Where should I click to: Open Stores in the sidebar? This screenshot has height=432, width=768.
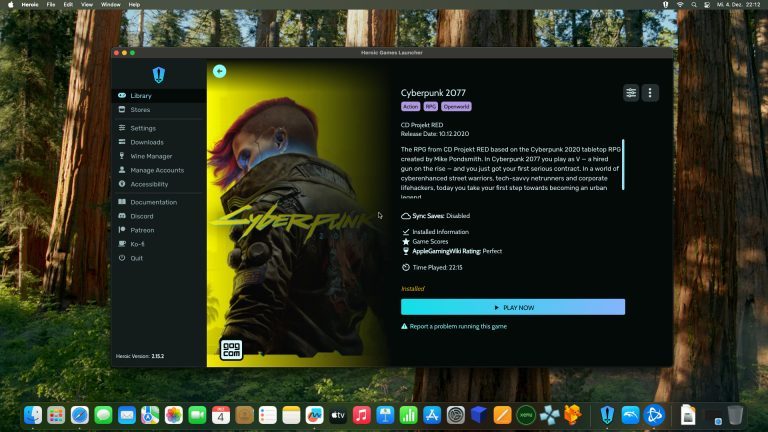click(x=159, y=110)
